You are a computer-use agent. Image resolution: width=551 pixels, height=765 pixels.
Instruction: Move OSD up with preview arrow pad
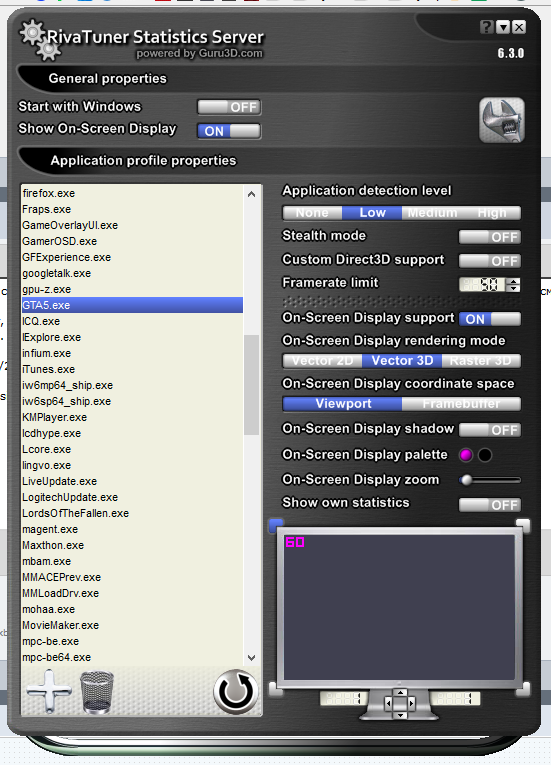400,693
